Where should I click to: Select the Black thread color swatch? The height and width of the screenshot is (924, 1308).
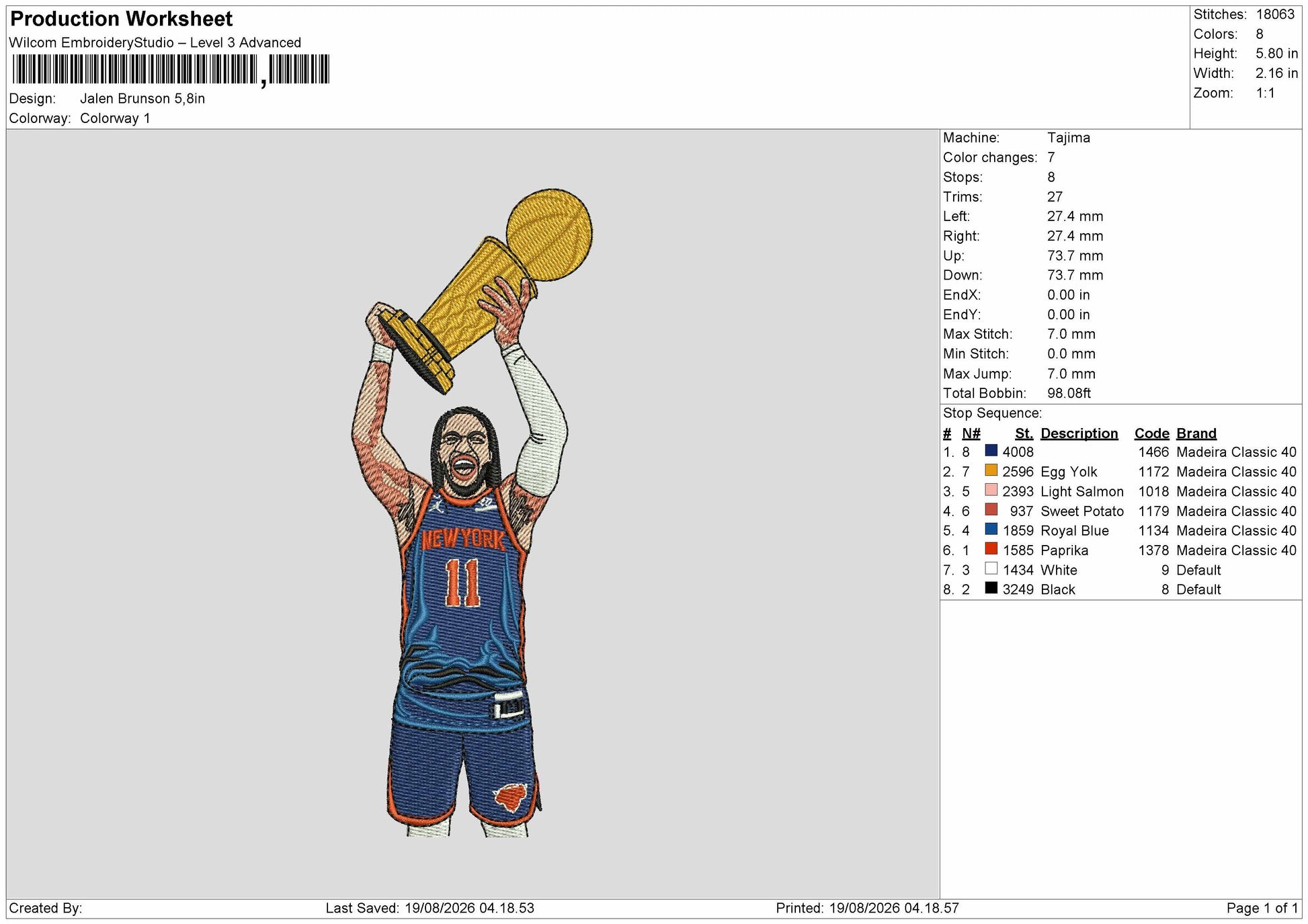[991, 588]
